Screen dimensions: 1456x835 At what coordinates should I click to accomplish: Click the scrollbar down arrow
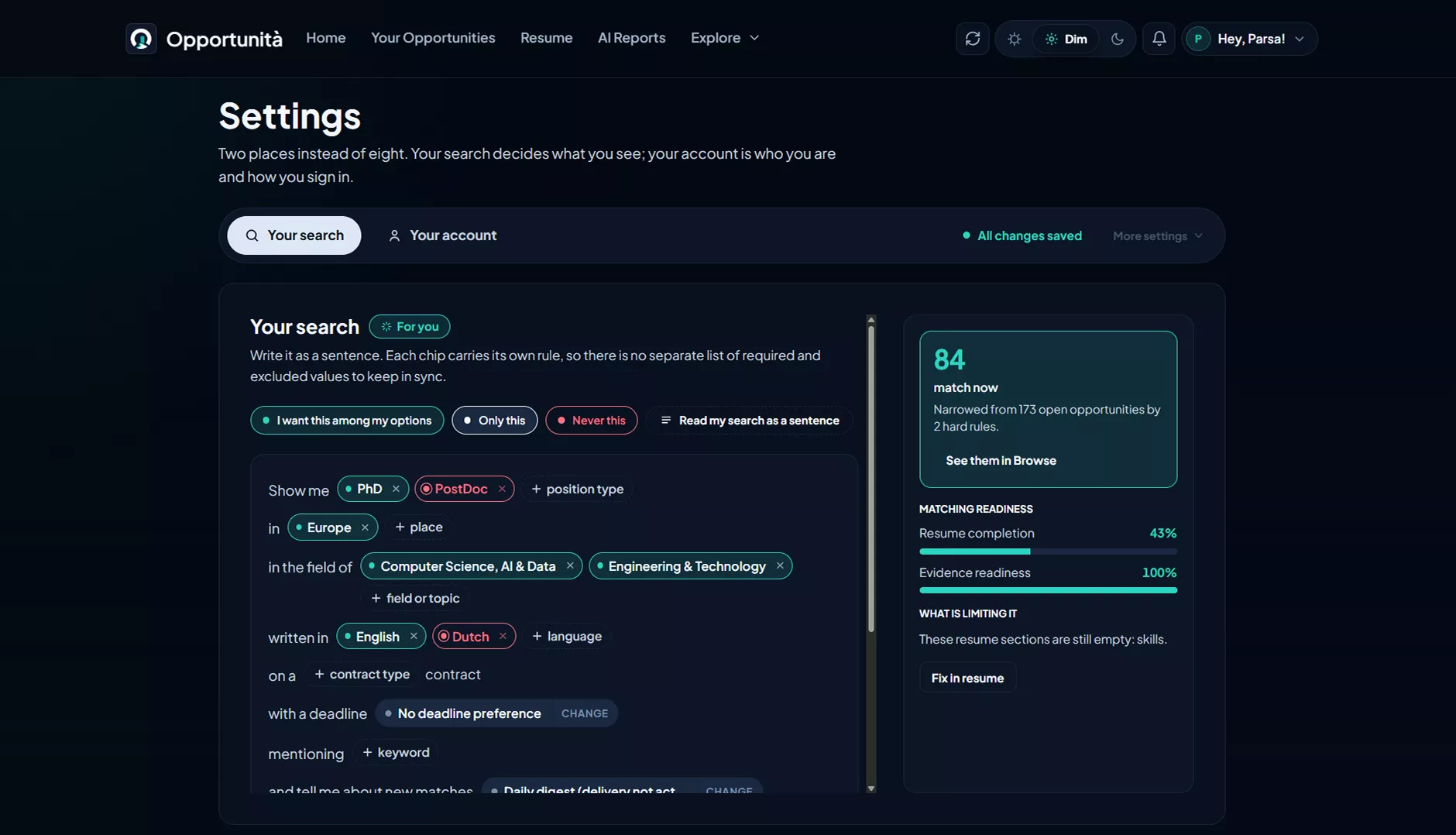coord(871,789)
